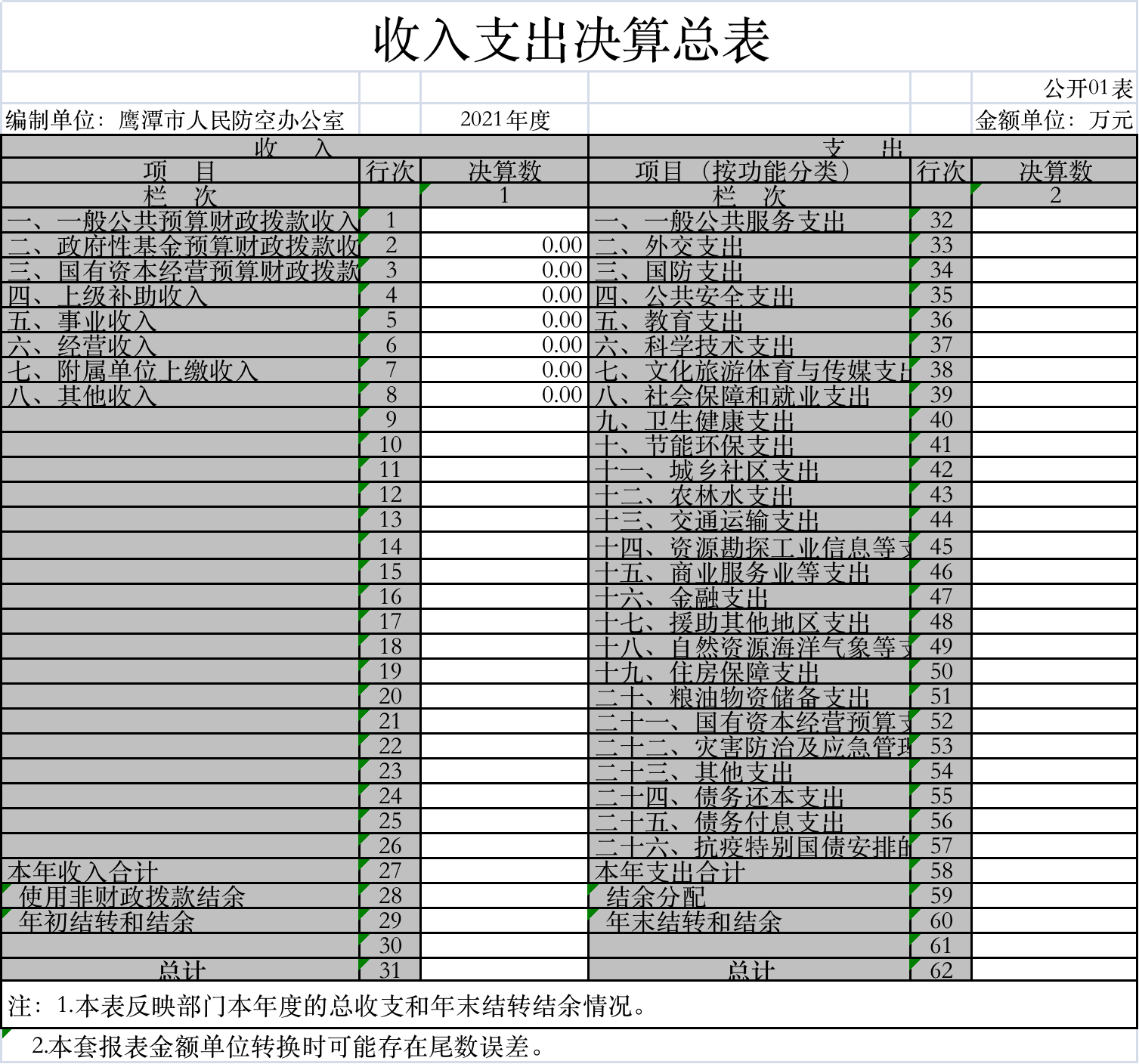Click 二十二、灾害防治及应急管理 cell
The width and height of the screenshot is (1139, 1064).
click(x=750, y=747)
